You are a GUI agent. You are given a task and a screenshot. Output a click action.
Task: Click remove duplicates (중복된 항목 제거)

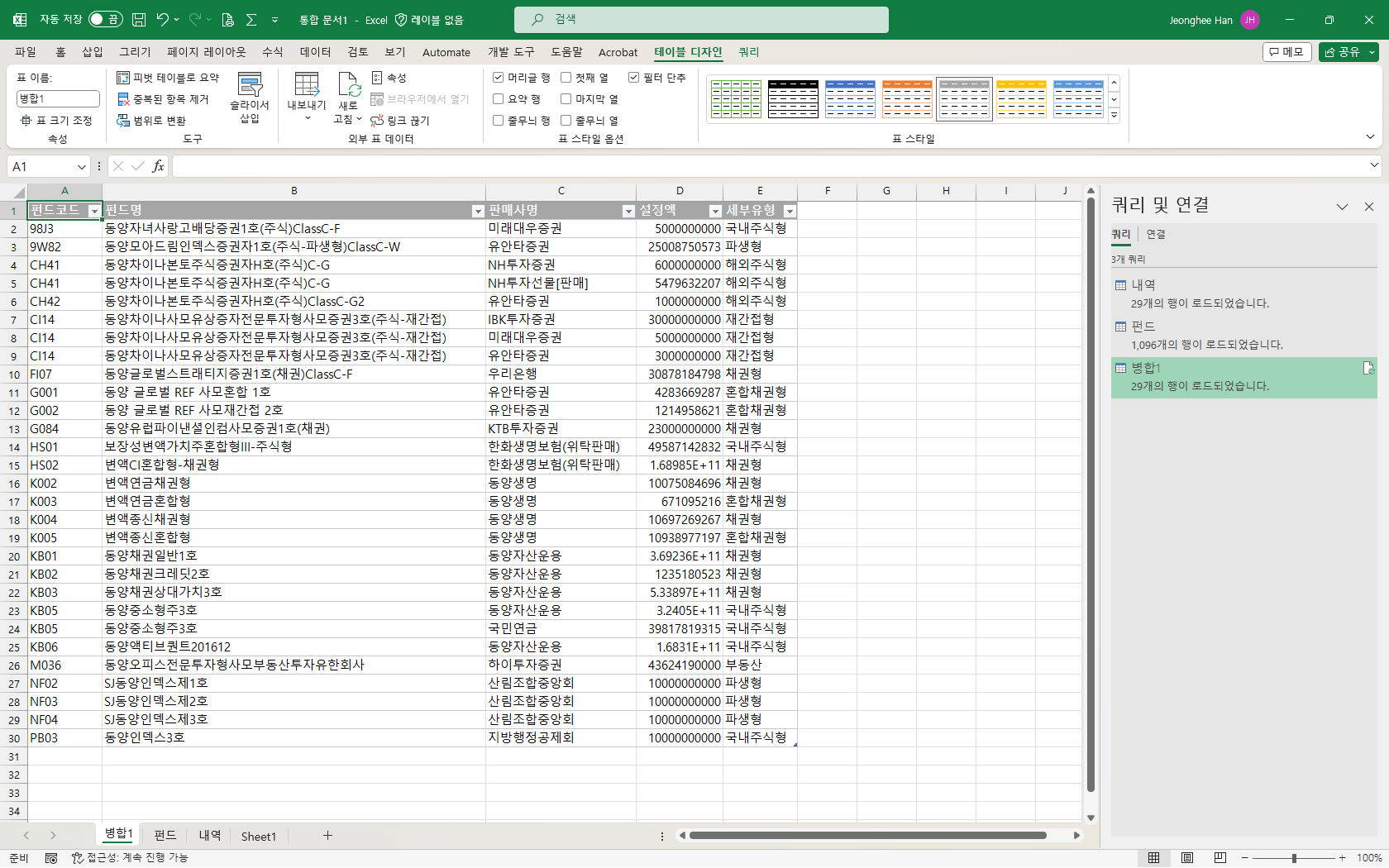pyautogui.click(x=163, y=99)
